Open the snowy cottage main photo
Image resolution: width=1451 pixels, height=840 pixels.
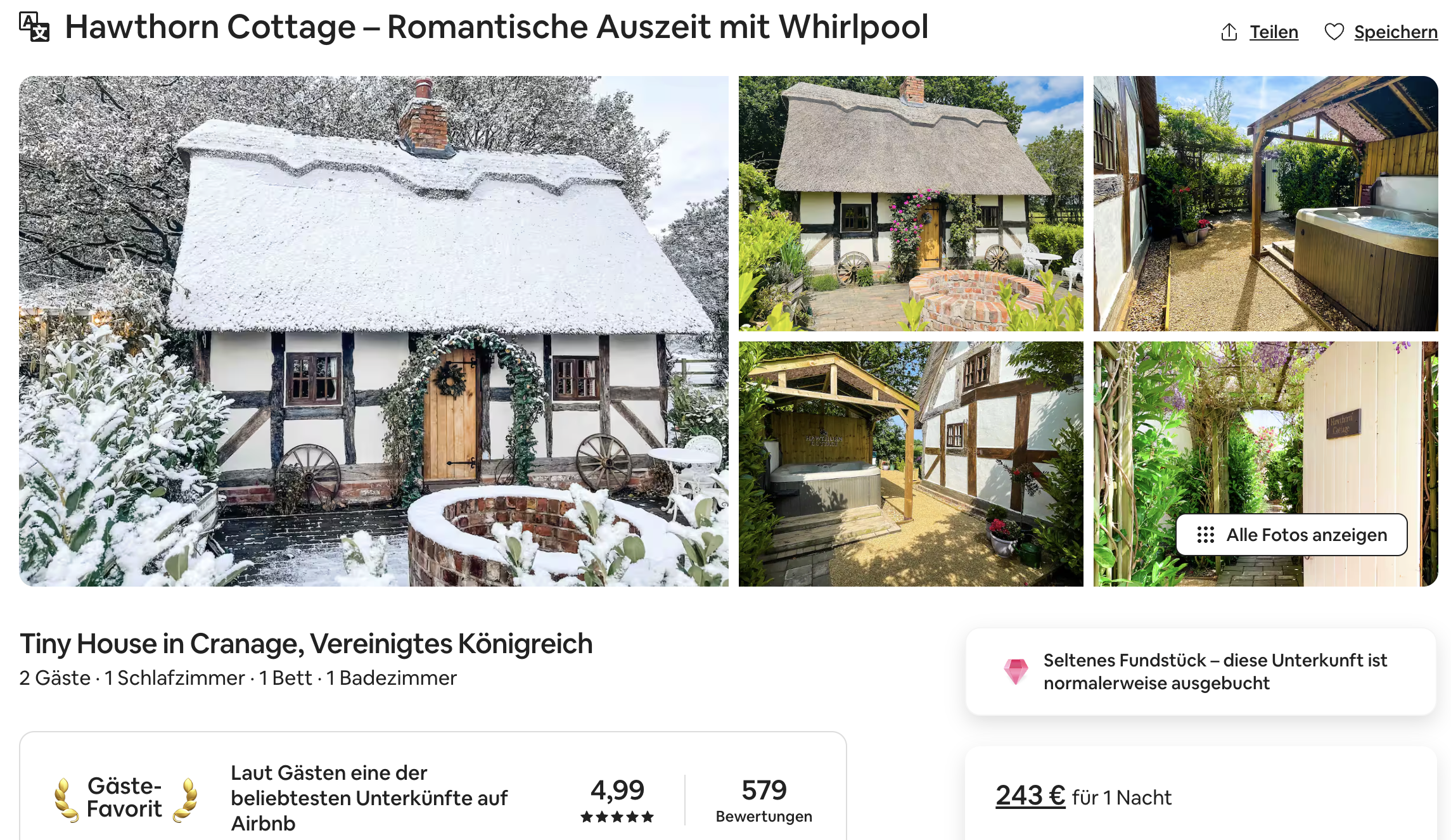374,331
